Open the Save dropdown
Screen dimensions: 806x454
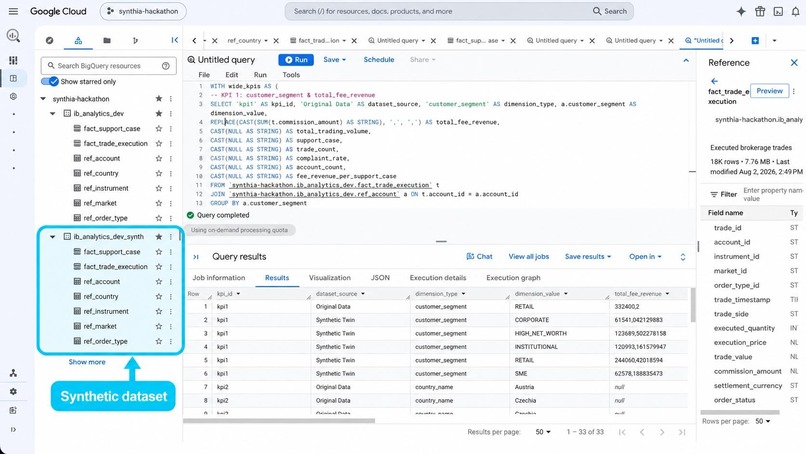(x=335, y=60)
